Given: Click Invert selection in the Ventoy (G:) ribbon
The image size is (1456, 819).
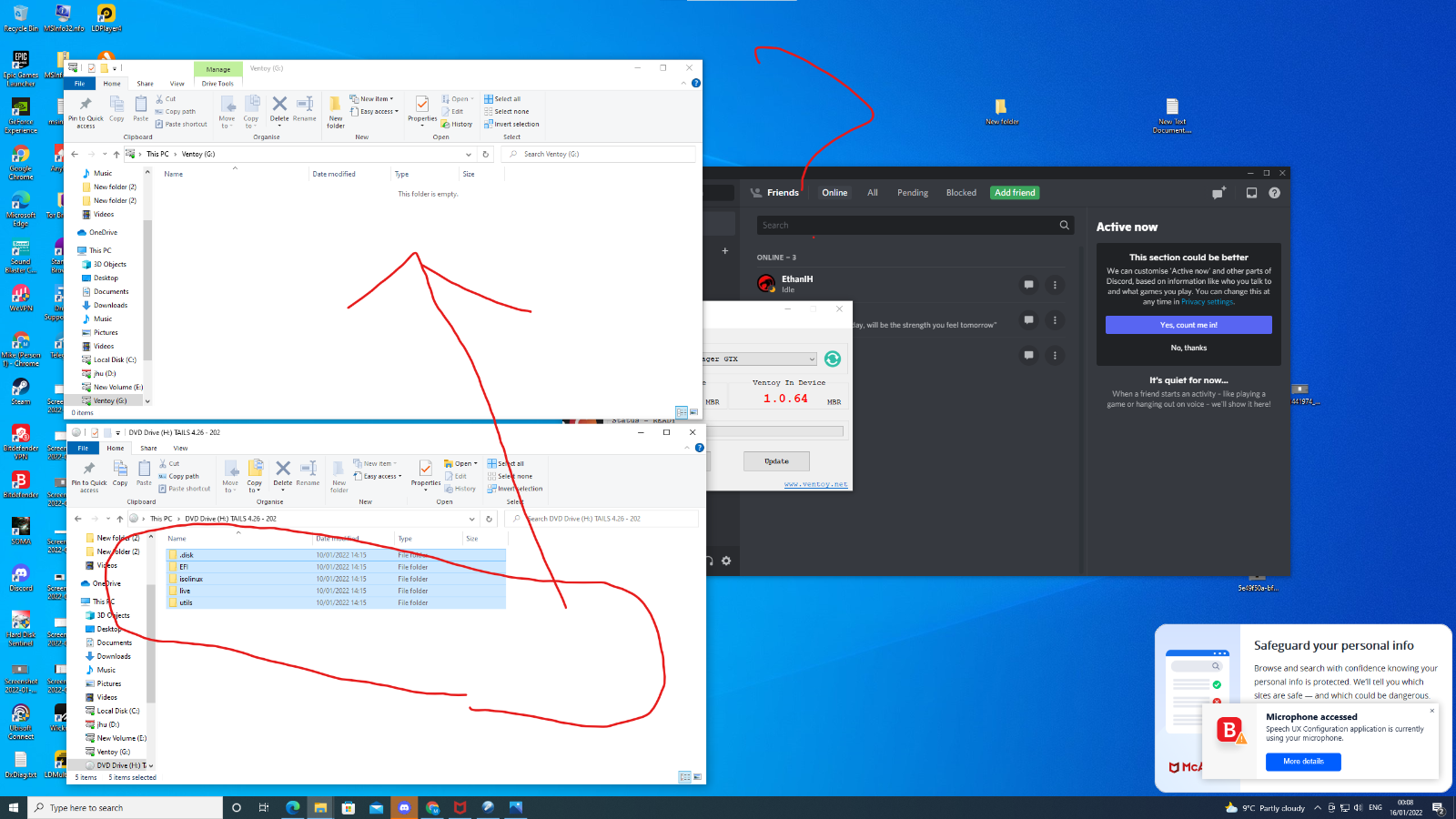Looking at the screenshot, I should coord(511,125).
